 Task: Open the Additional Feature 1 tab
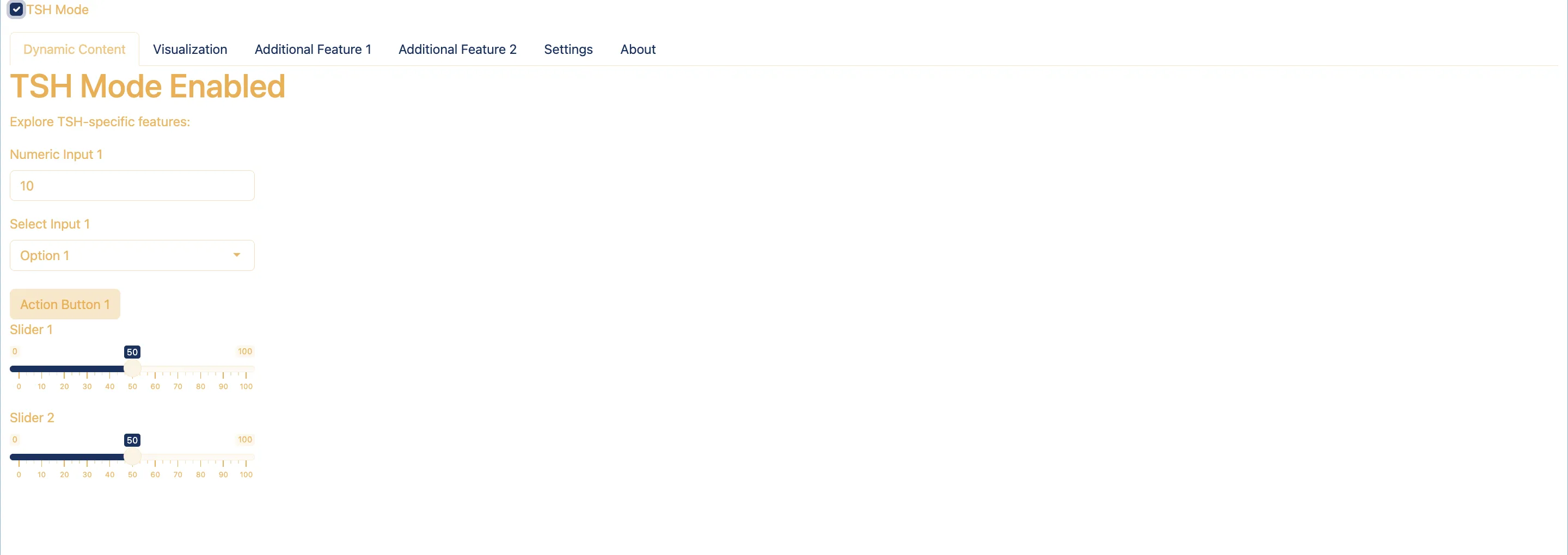click(x=313, y=50)
